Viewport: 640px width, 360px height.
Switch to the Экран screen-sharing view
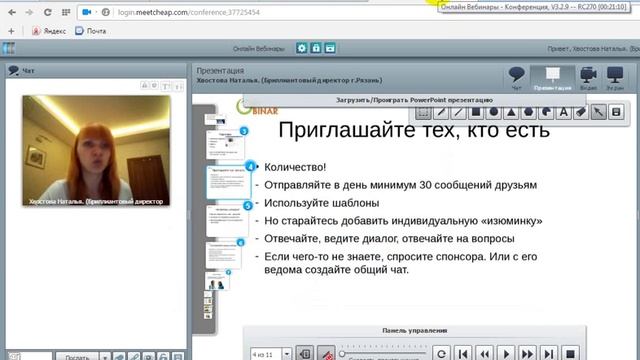[615, 78]
